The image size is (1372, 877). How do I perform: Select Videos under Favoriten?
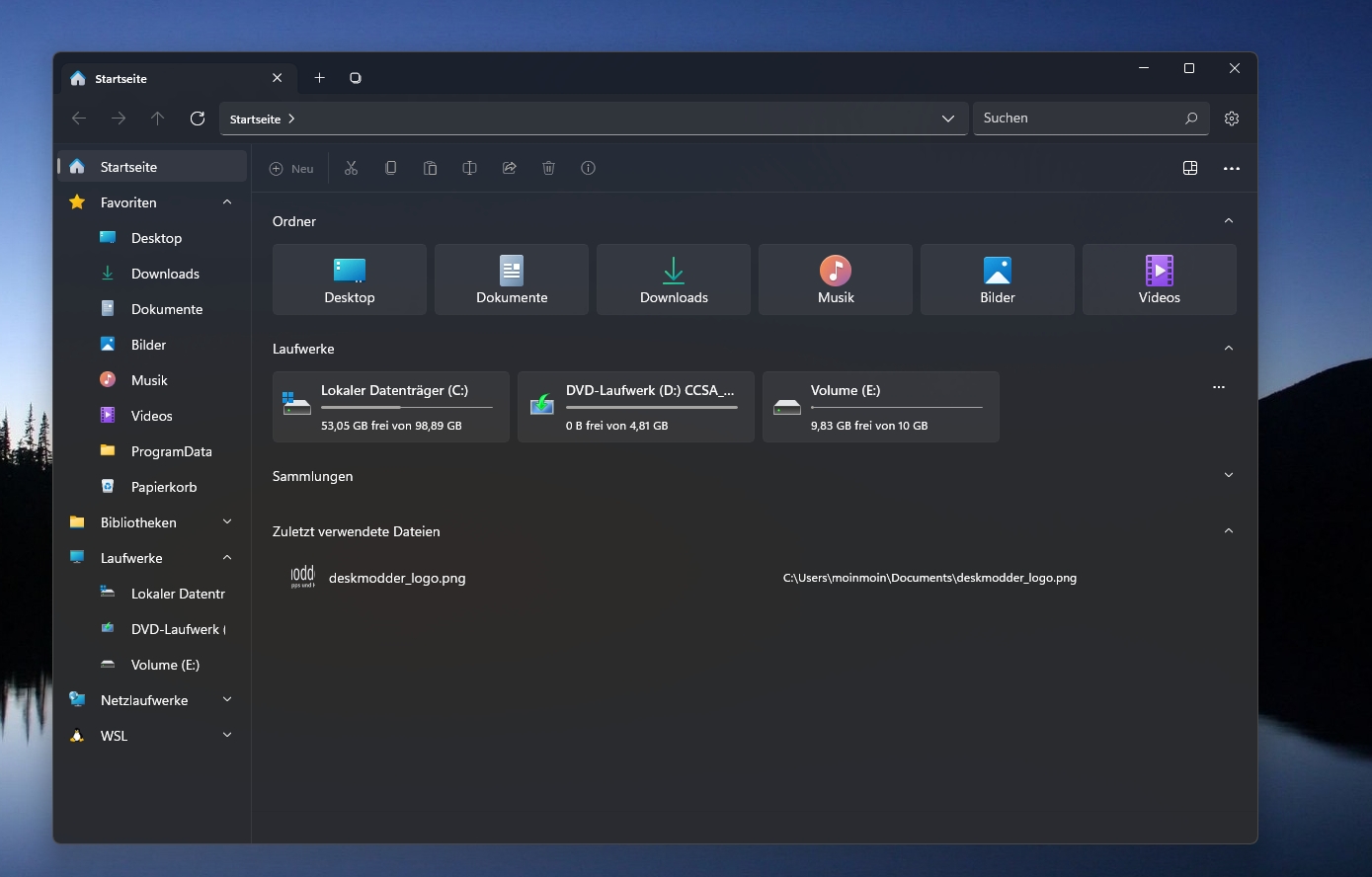152,416
